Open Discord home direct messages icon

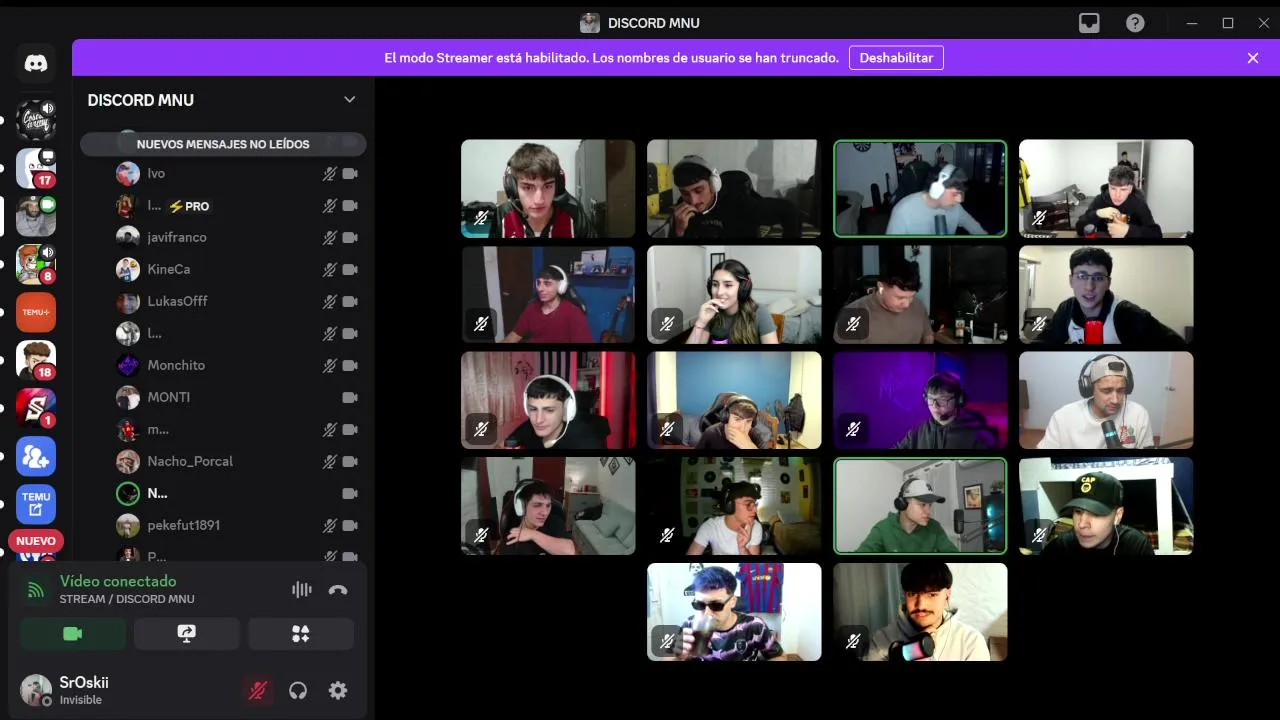[36, 64]
